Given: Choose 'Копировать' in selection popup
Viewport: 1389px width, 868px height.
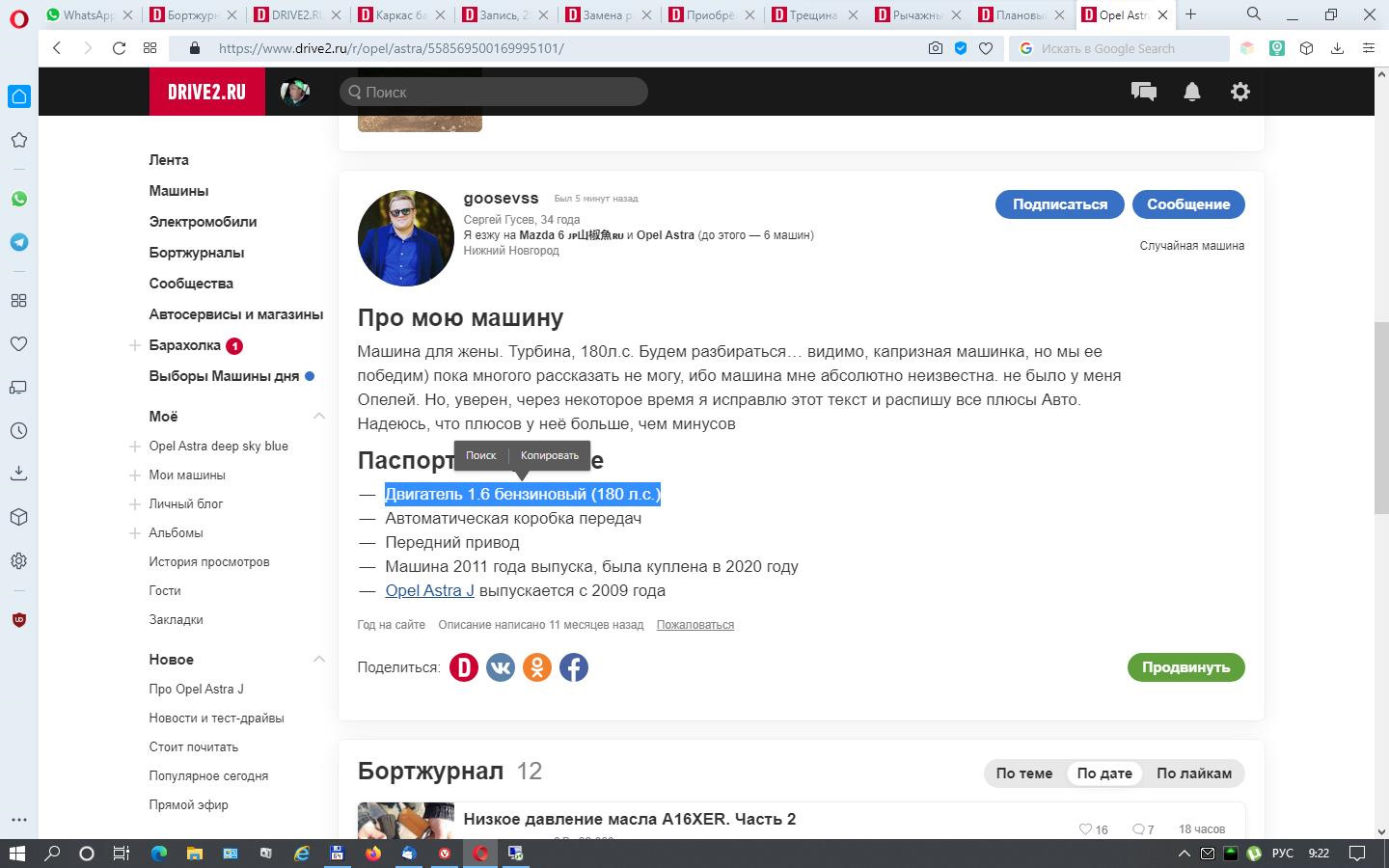Looking at the screenshot, I should [549, 455].
